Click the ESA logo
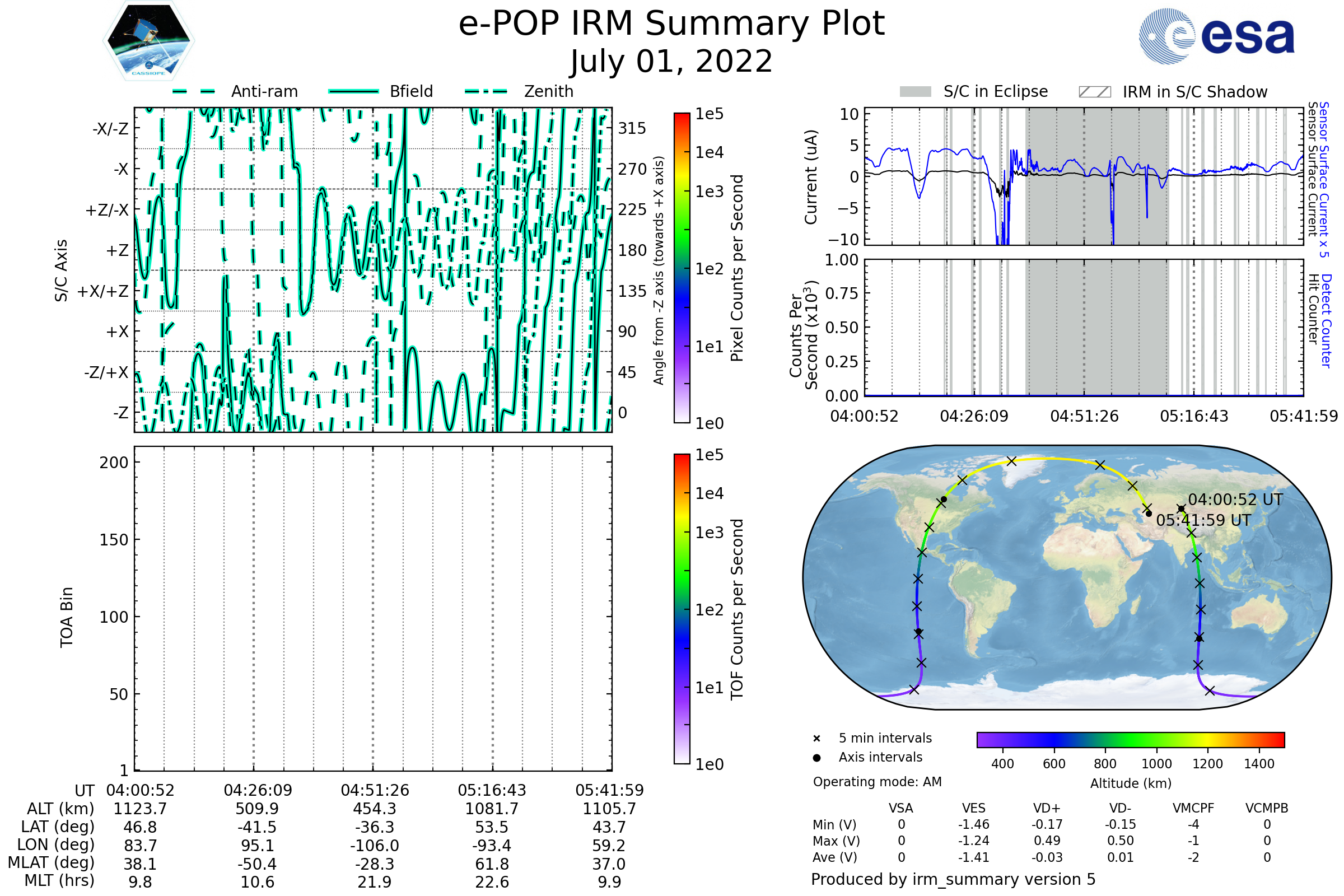The width and height of the screenshot is (1344, 896). [x=1216, y=36]
